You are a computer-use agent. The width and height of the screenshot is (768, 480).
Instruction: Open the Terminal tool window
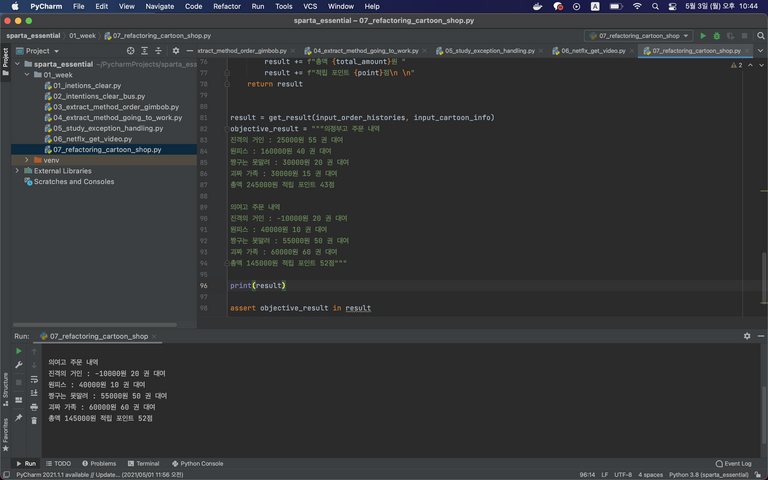(144, 463)
